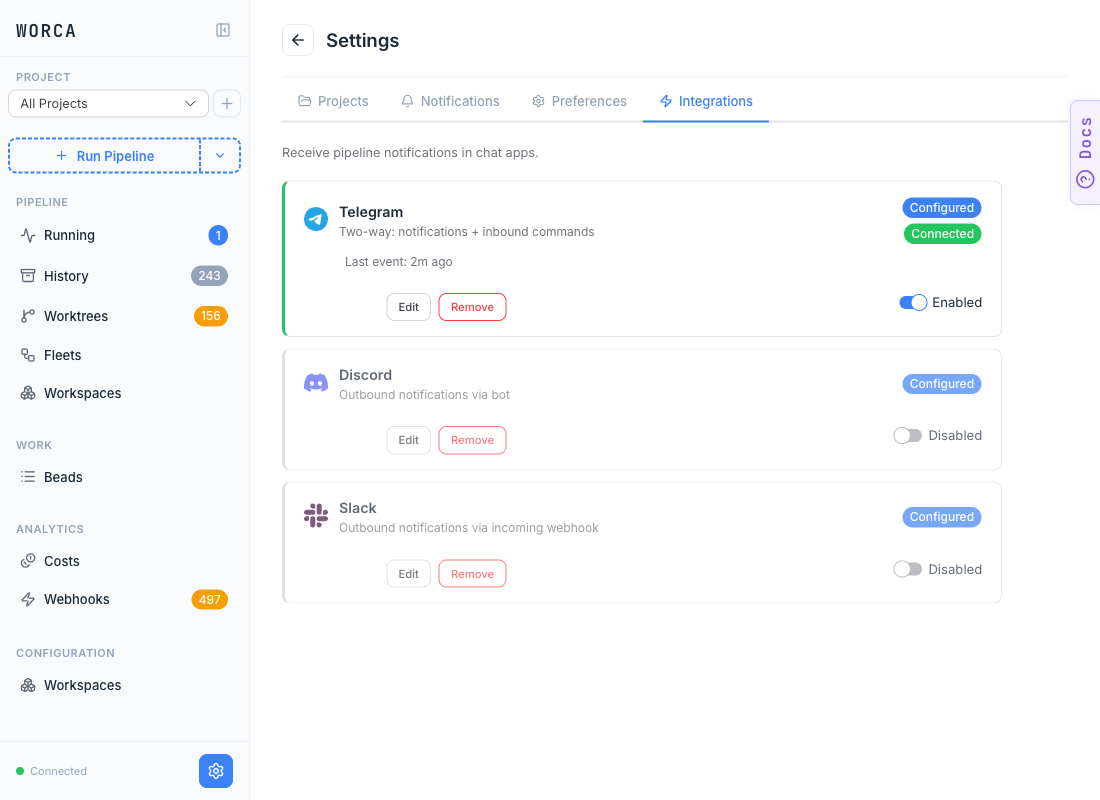Click the Discord logo icon
Viewport: 1100px width, 800px height.
tap(316, 382)
